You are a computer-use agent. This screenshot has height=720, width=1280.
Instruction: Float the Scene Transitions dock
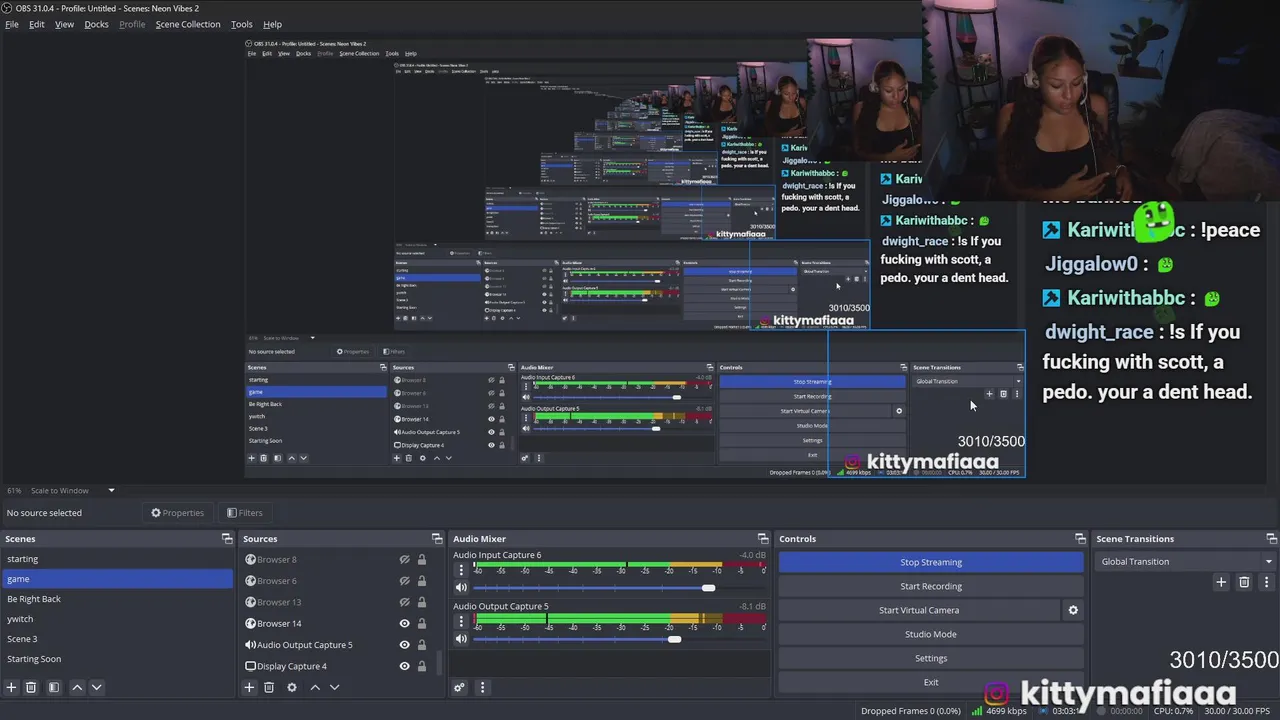coord(1270,539)
